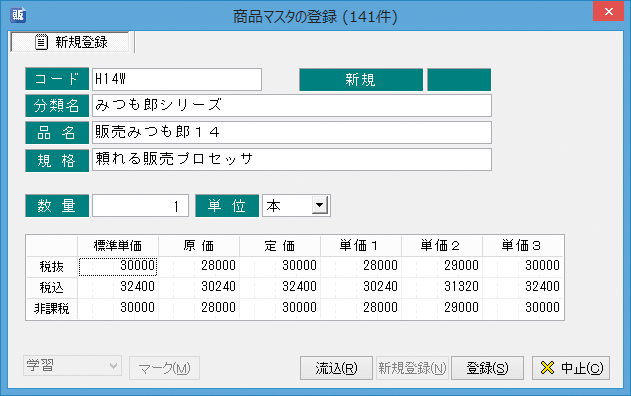The image size is (631, 396).
Task: Click the 品名 label
Action: (x=57, y=132)
